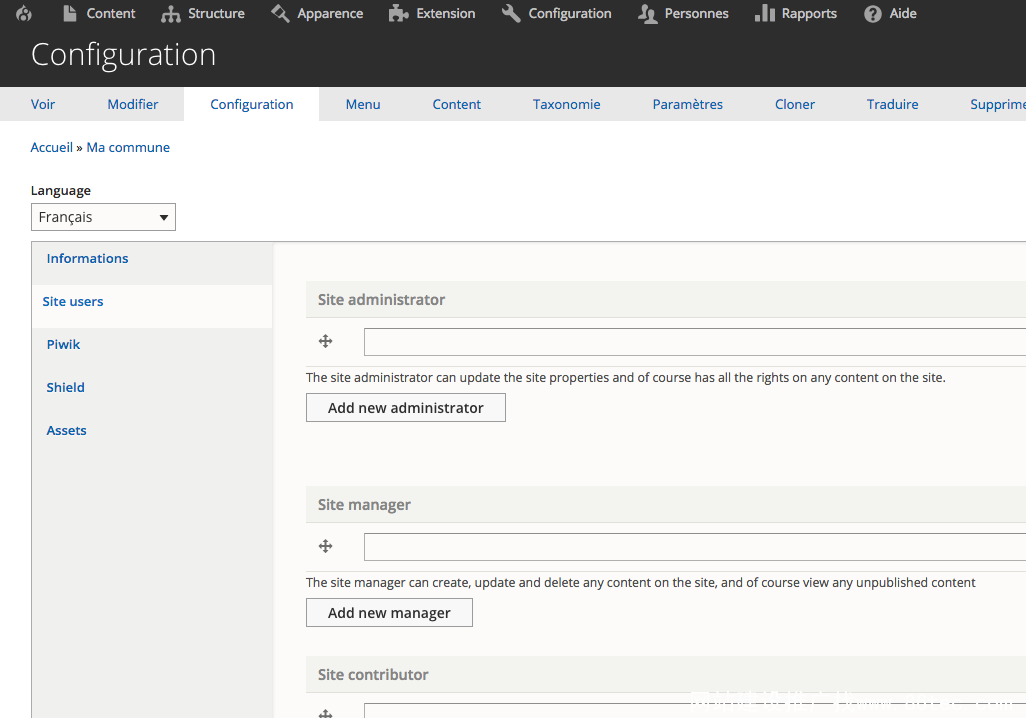Open the Language dropdown set to Français

coord(103,217)
